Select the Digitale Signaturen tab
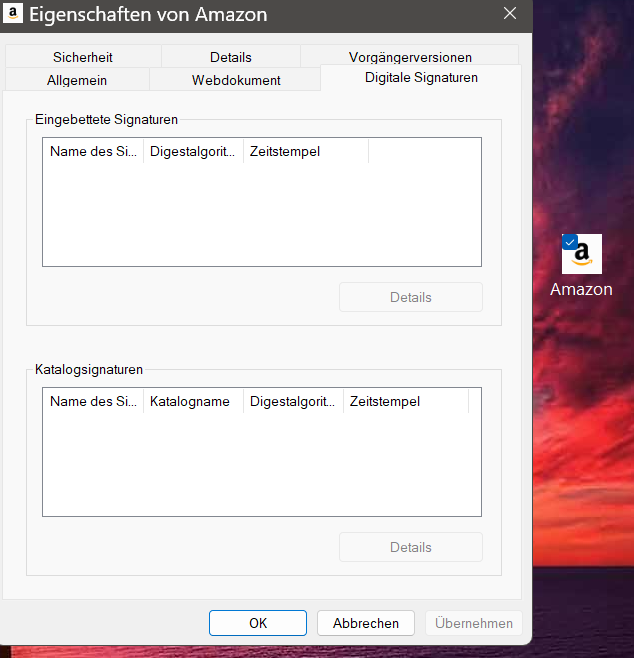The height and width of the screenshot is (658, 634). point(421,78)
